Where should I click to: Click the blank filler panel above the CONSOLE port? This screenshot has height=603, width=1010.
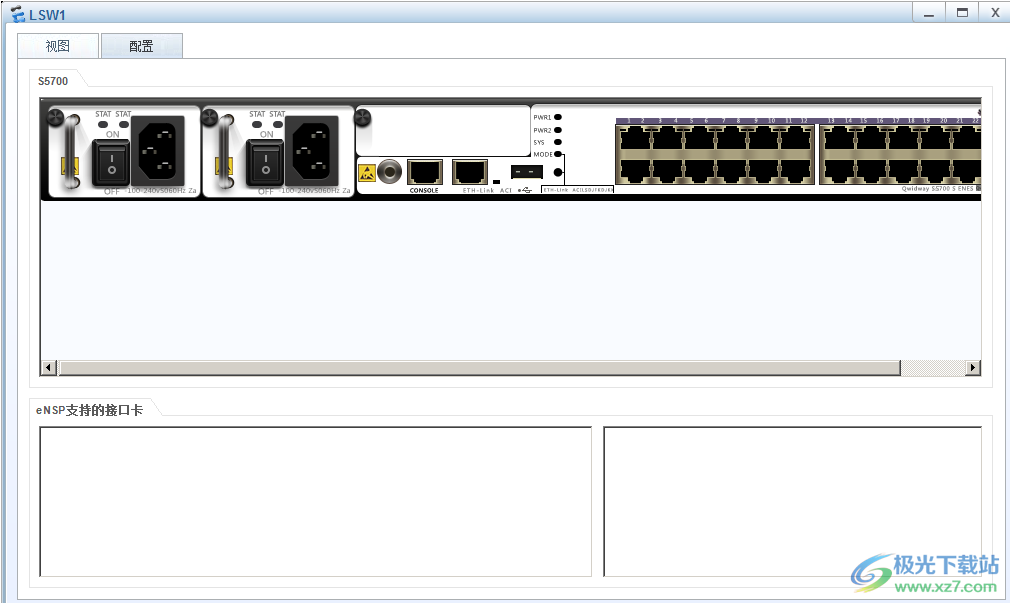[443, 131]
